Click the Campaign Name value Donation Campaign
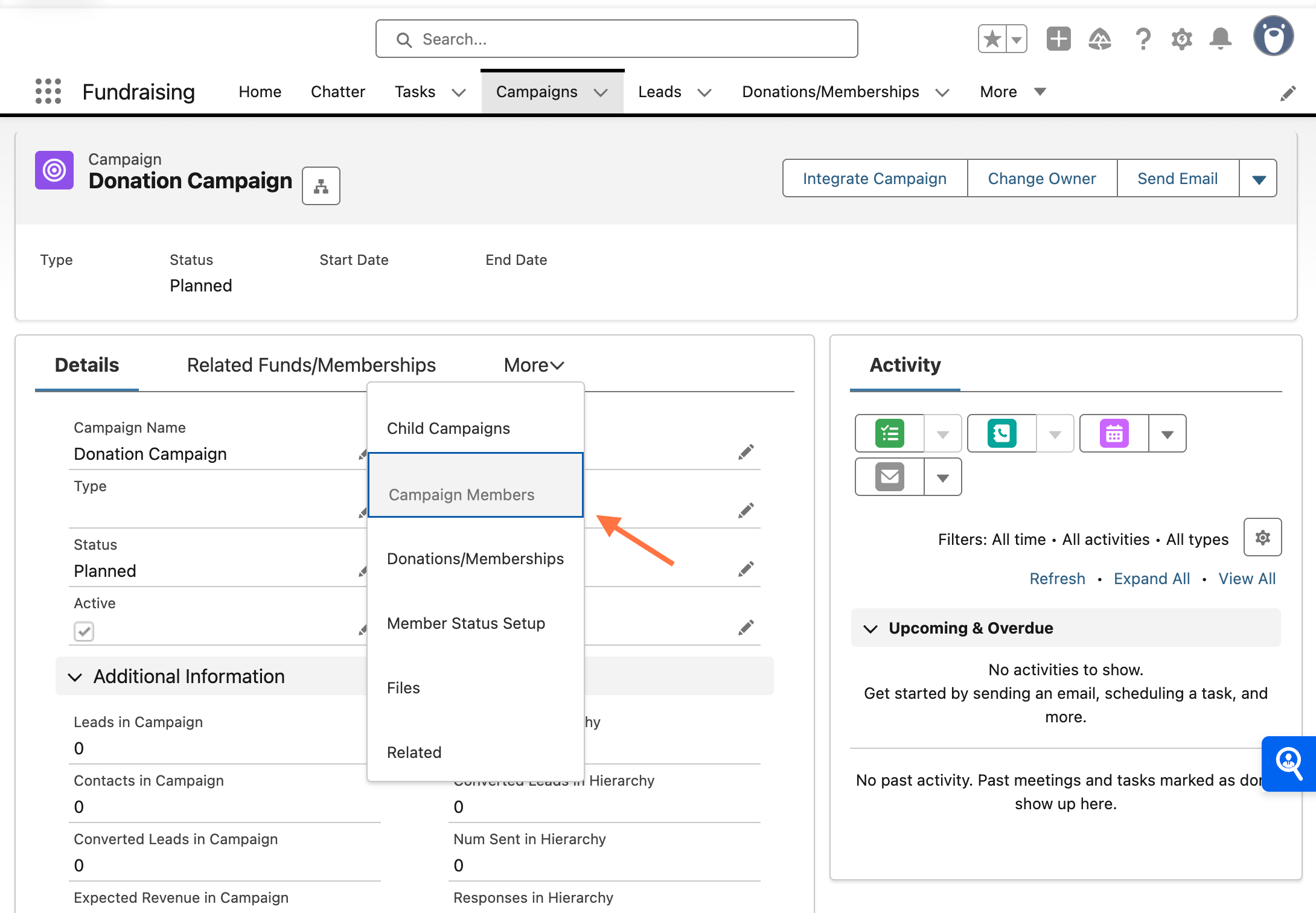 click(x=150, y=454)
